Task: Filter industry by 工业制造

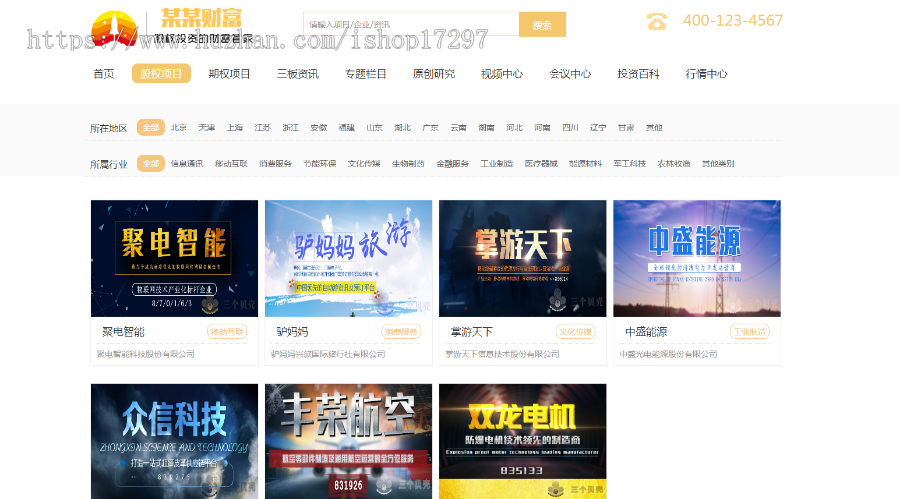Action: [496, 164]
